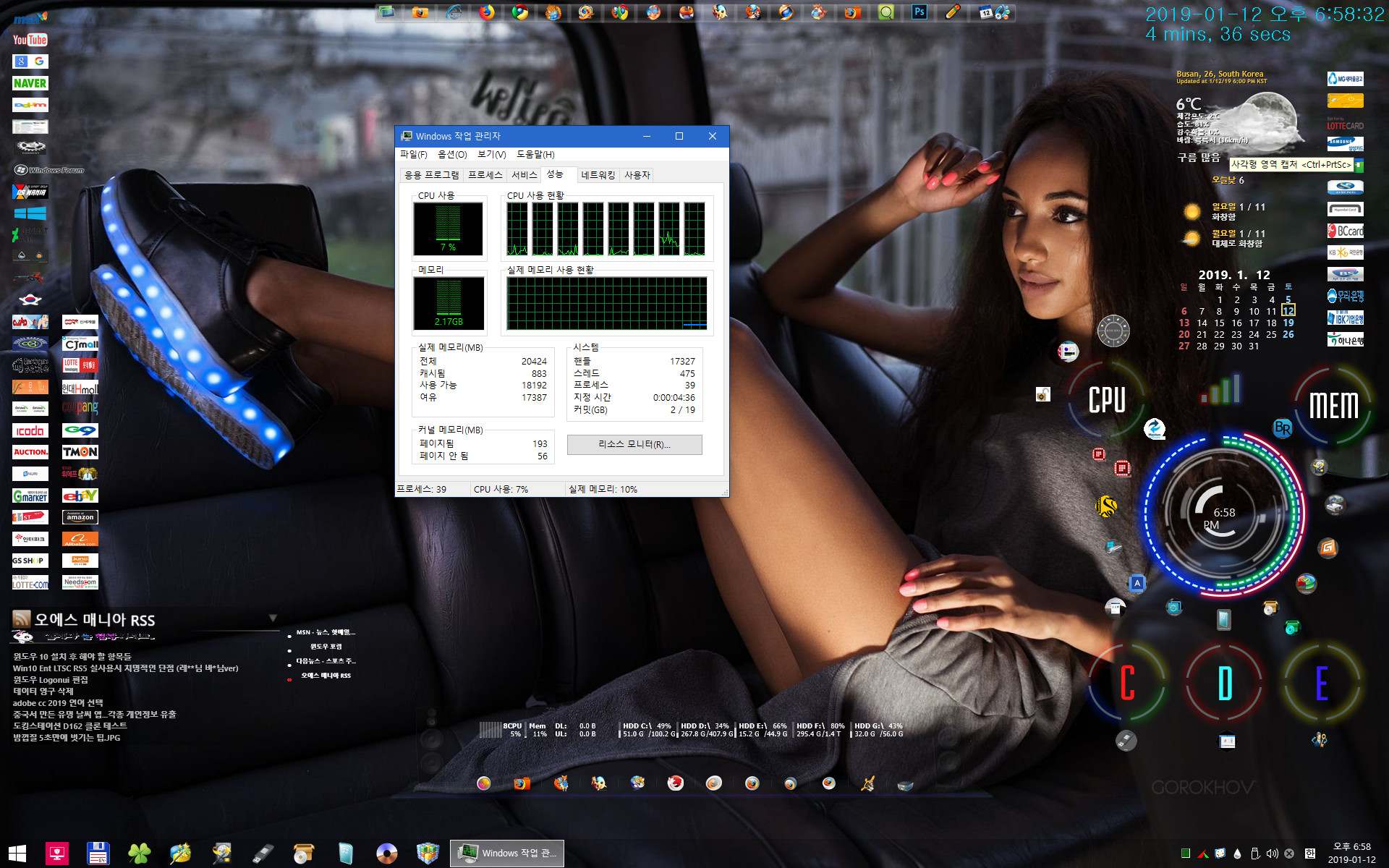
Task: Open the eBay shortcut icon
Action: pyautogui.click(x=80, y=495)
